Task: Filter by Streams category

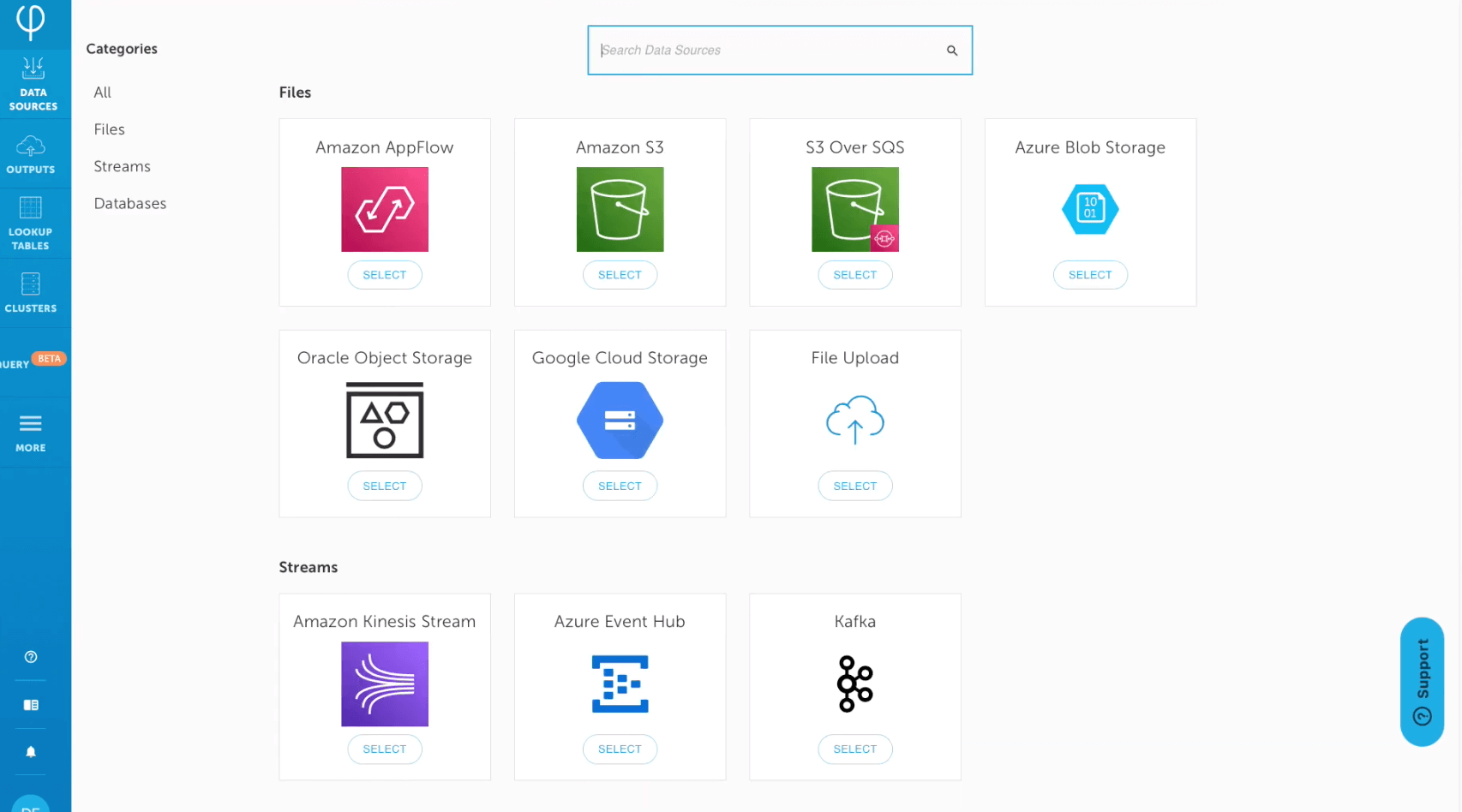Action: (x=123, y=166)
